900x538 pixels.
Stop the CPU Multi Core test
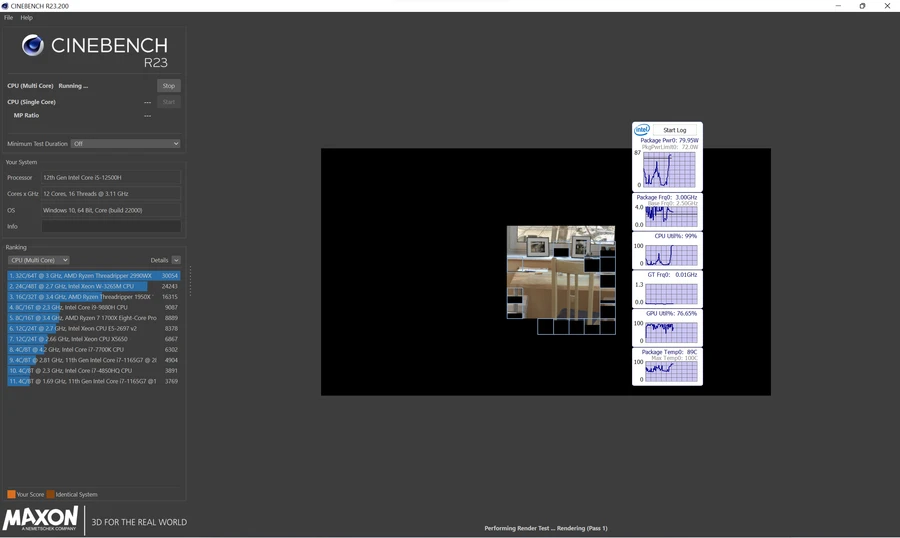coord(169,86)
